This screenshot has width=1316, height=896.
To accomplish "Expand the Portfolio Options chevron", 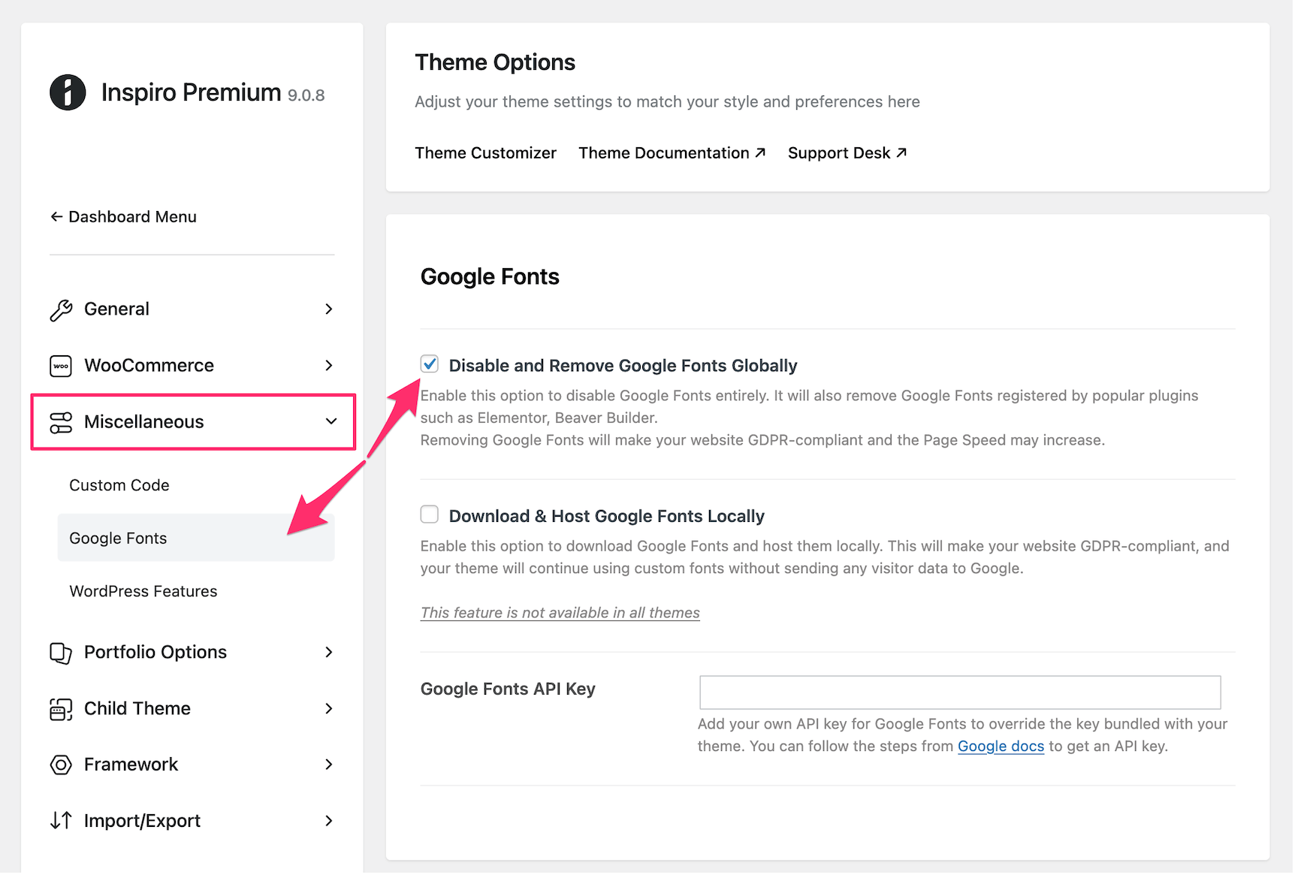I will click(329, 653).
